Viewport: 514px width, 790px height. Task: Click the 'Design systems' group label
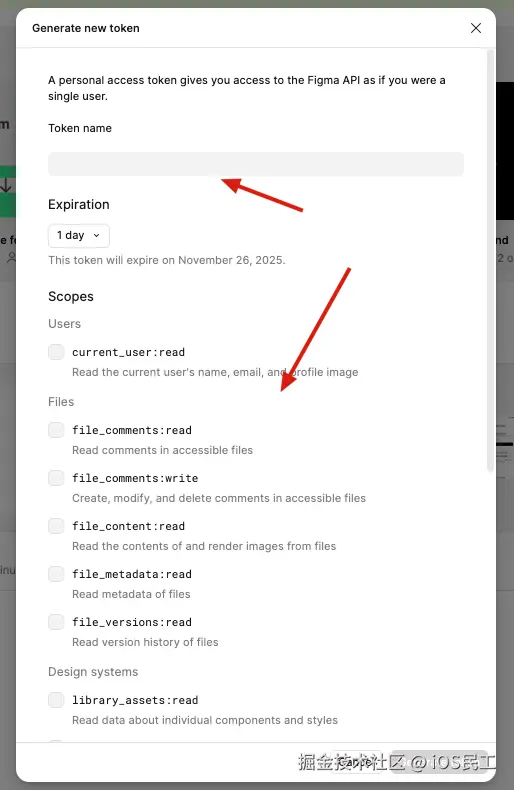[93, 672]
